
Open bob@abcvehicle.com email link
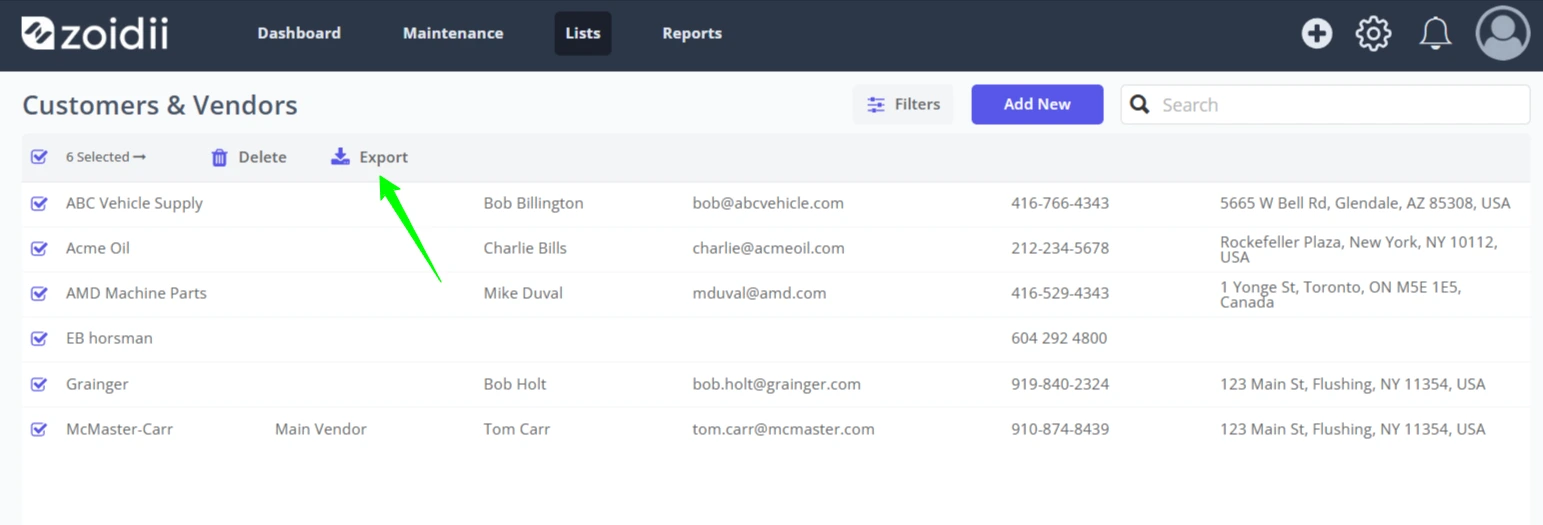point(768,203)
